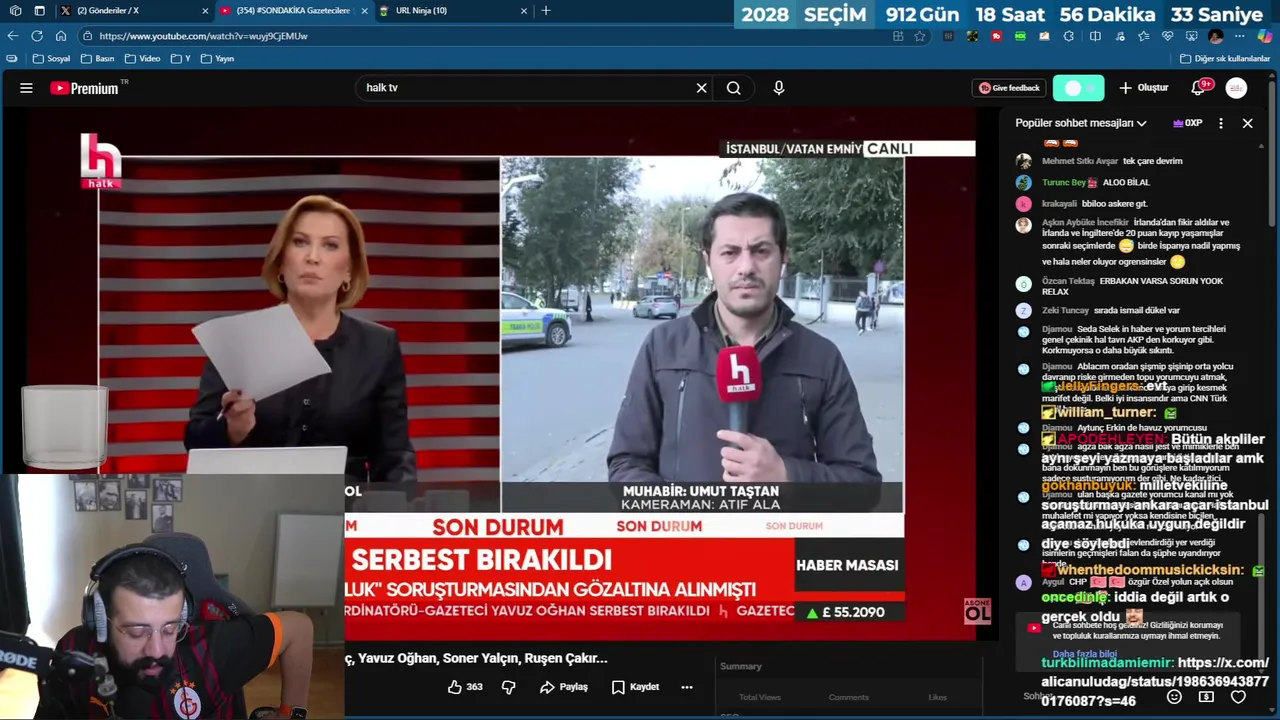Screen dimensions: 1280x720
Task: Bookmark this page with the star icon
Action: pyautogui.click(x=920, y=36)
